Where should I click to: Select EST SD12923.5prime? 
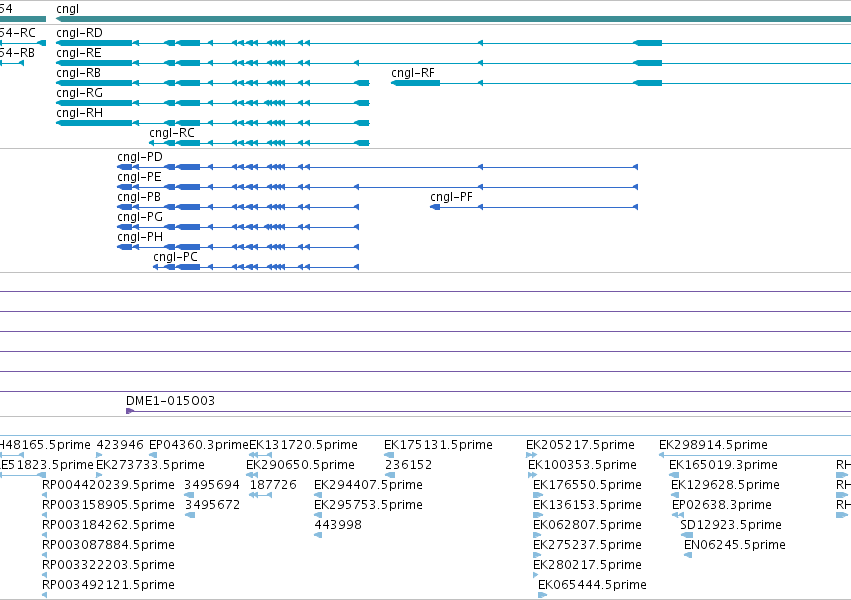pos(731,525)
